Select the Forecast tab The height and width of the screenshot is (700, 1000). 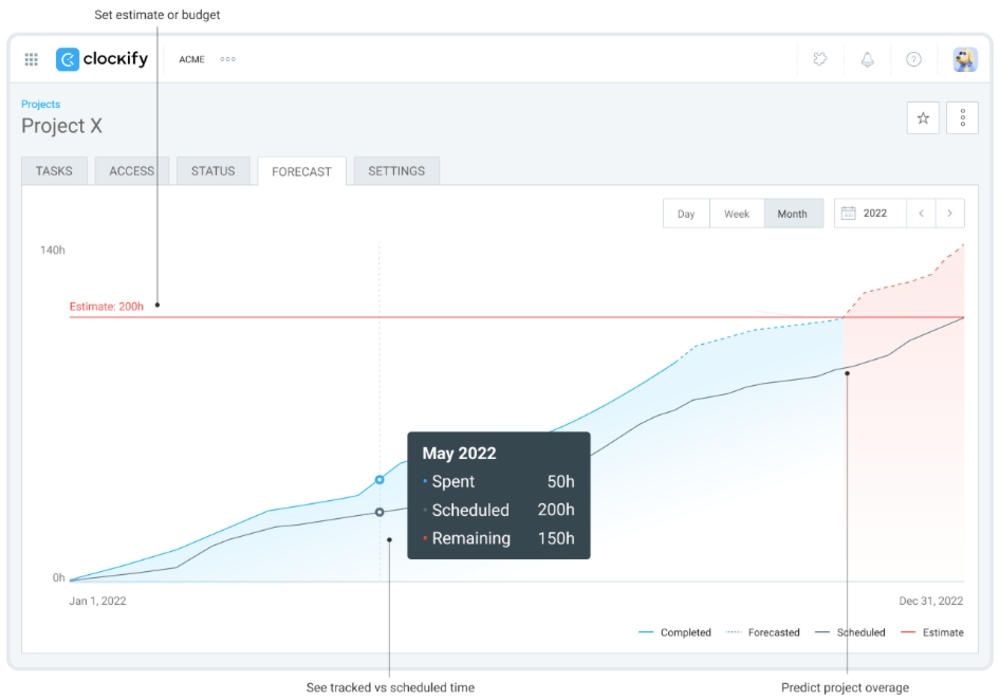click(x=302, y=171)
